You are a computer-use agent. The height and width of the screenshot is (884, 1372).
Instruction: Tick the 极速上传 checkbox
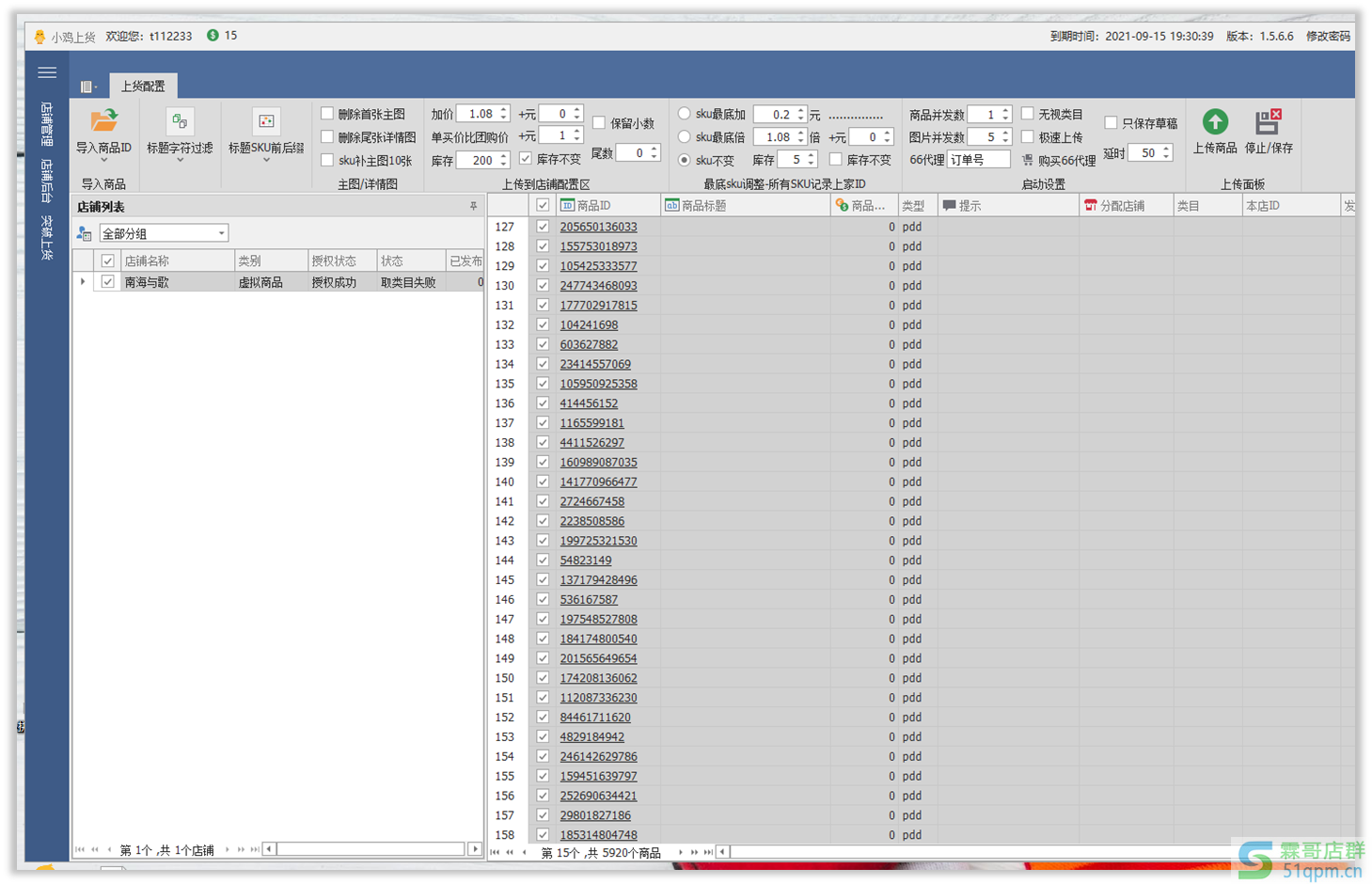[1028, 137]
